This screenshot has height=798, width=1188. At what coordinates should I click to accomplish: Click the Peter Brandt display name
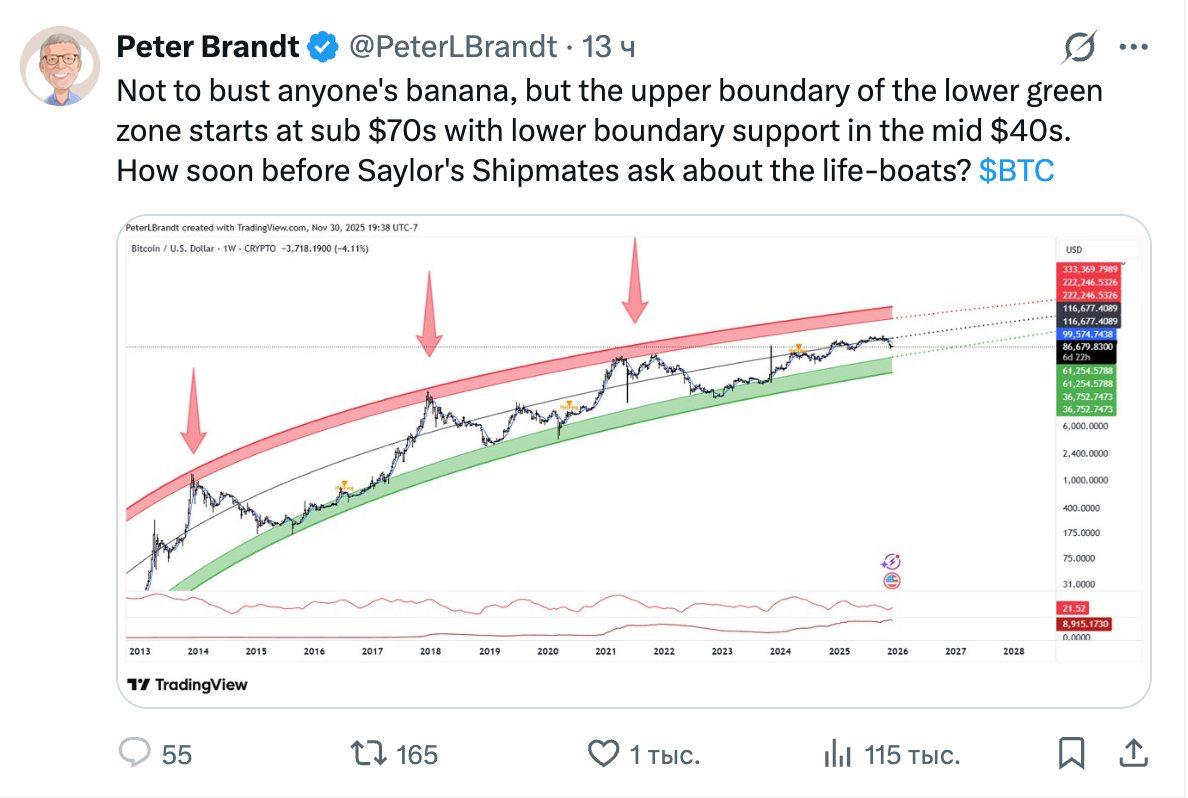208,46
